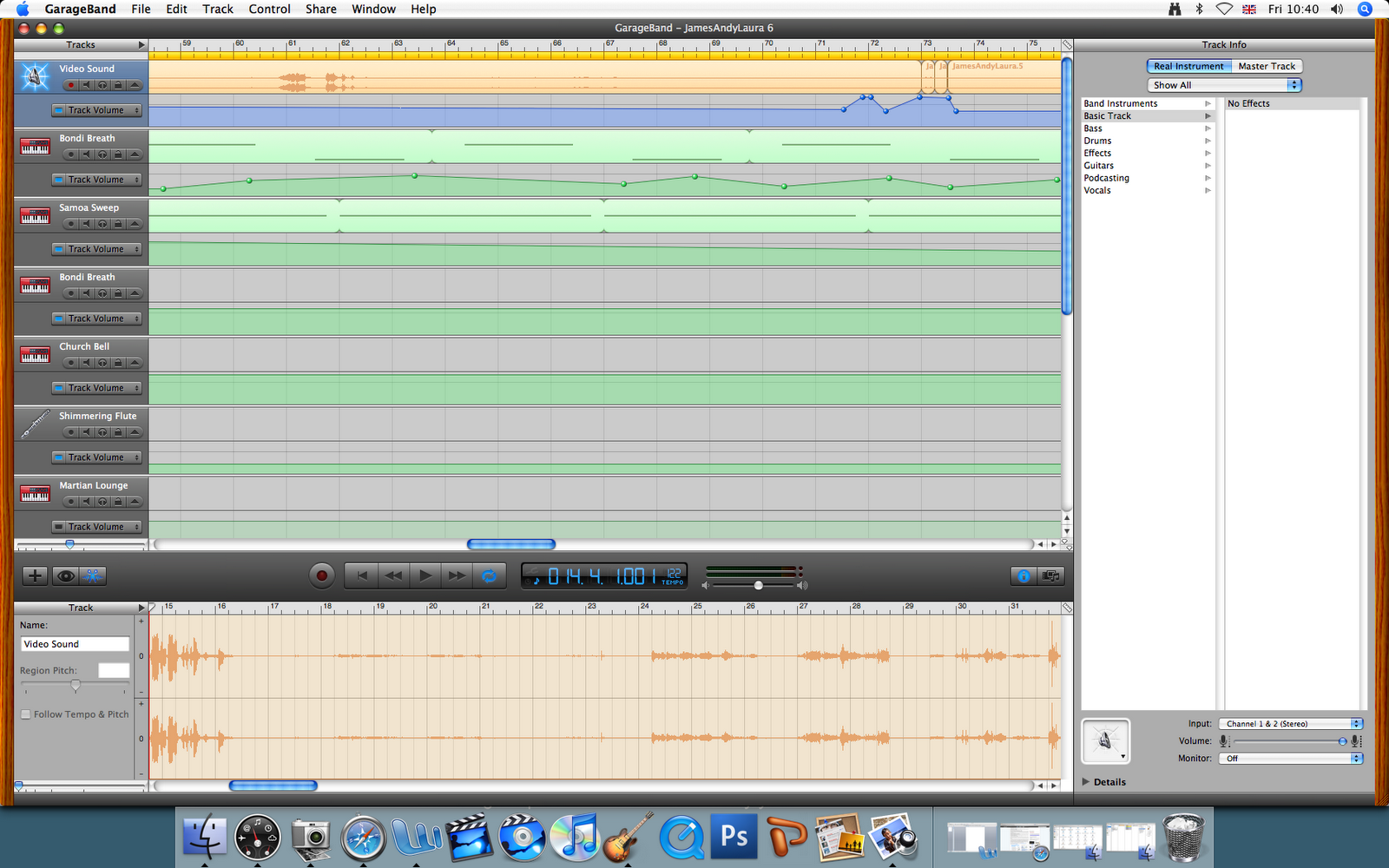Open Safari from the Dock

363,838
